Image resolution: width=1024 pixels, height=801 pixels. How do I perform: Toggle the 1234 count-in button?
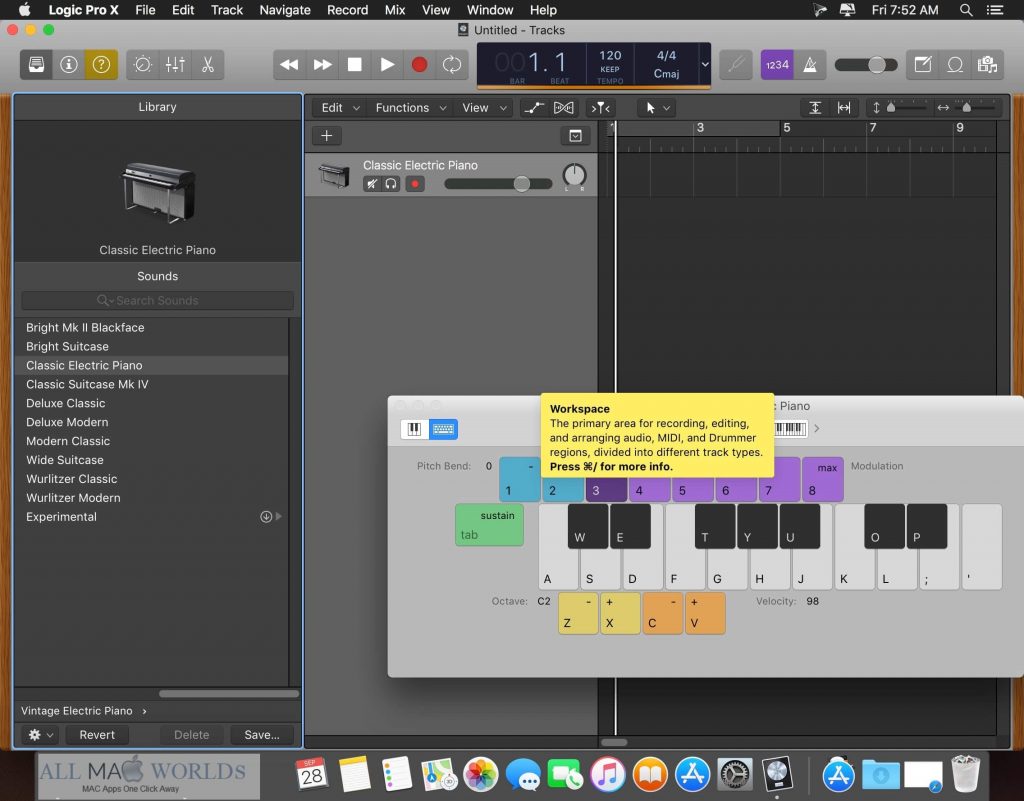(777, 65)
